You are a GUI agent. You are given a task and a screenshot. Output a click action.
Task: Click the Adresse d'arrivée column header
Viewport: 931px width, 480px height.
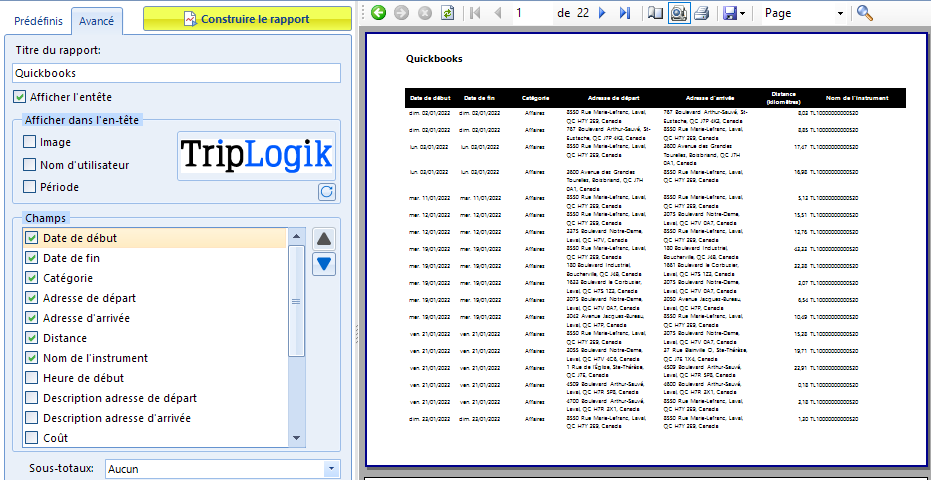coord(711,97)
